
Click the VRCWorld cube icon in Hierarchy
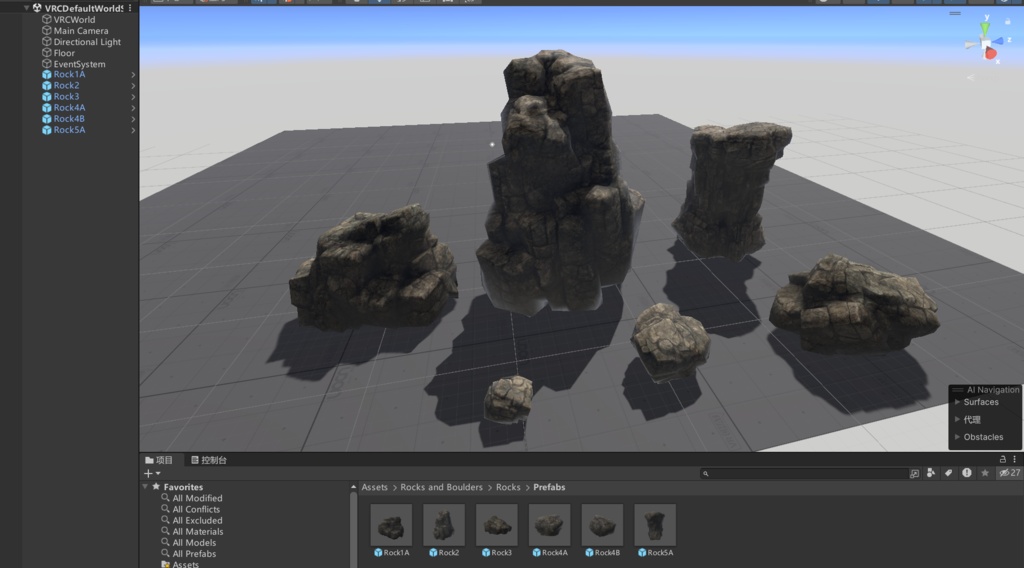[x=46, y=20]
